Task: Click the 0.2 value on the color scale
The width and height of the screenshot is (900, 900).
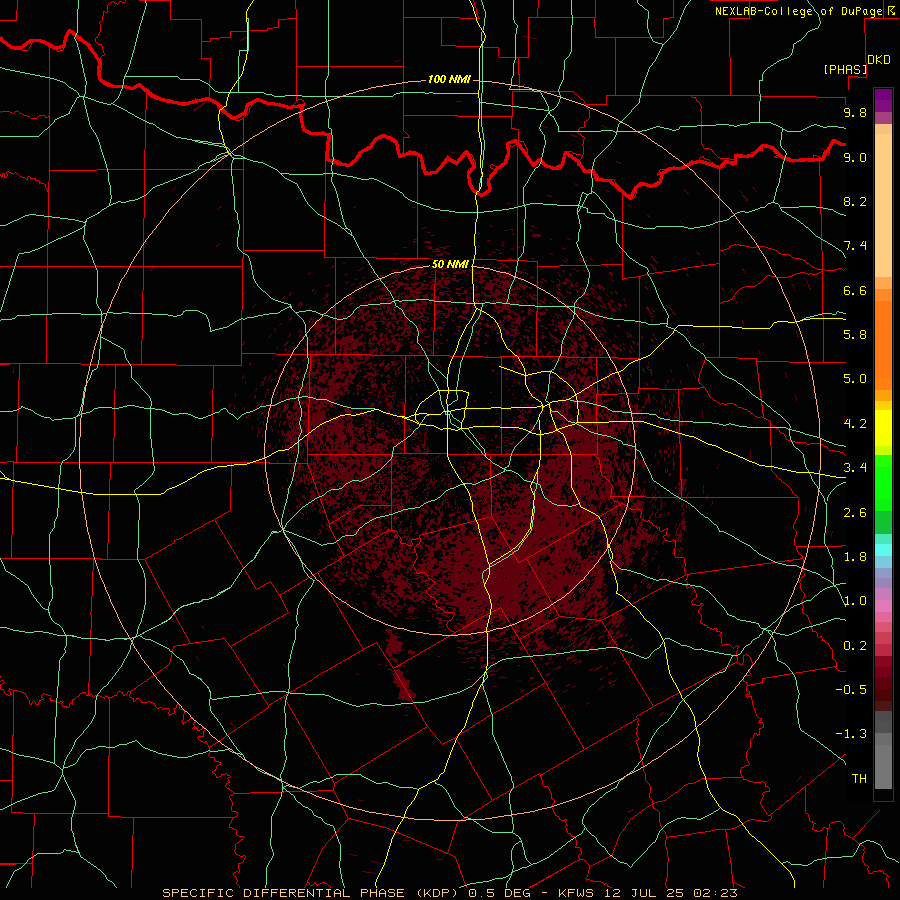Action: tap(855, 646)
